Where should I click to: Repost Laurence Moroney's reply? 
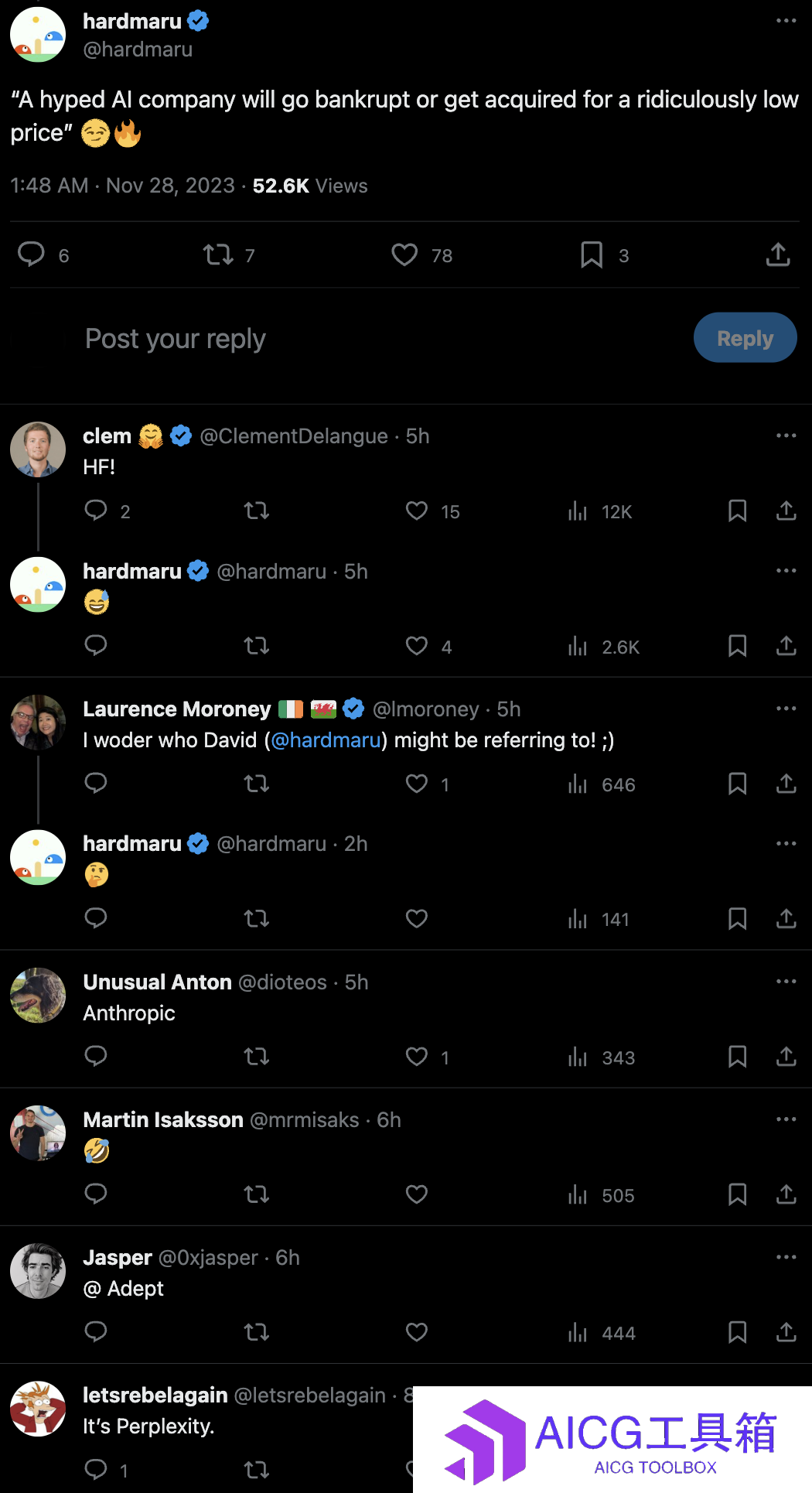pos(257,784)
